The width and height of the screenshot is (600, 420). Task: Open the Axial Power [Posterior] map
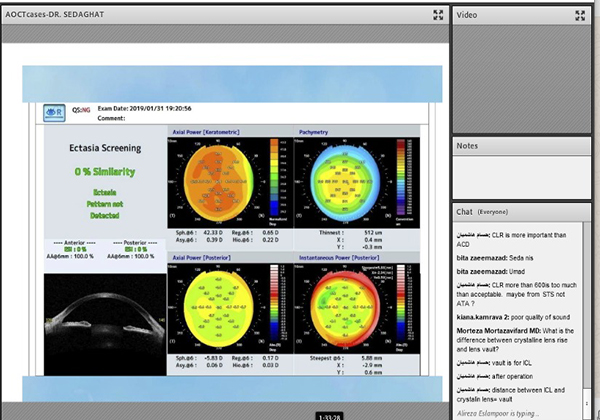[219, 308]
